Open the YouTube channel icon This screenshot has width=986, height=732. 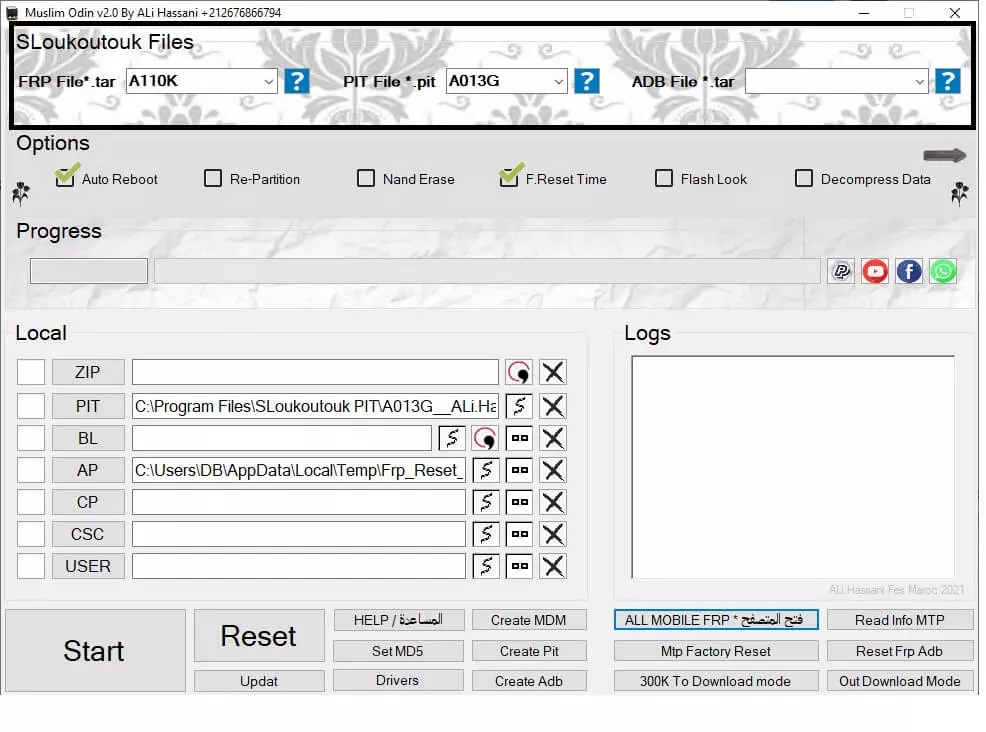875,271
